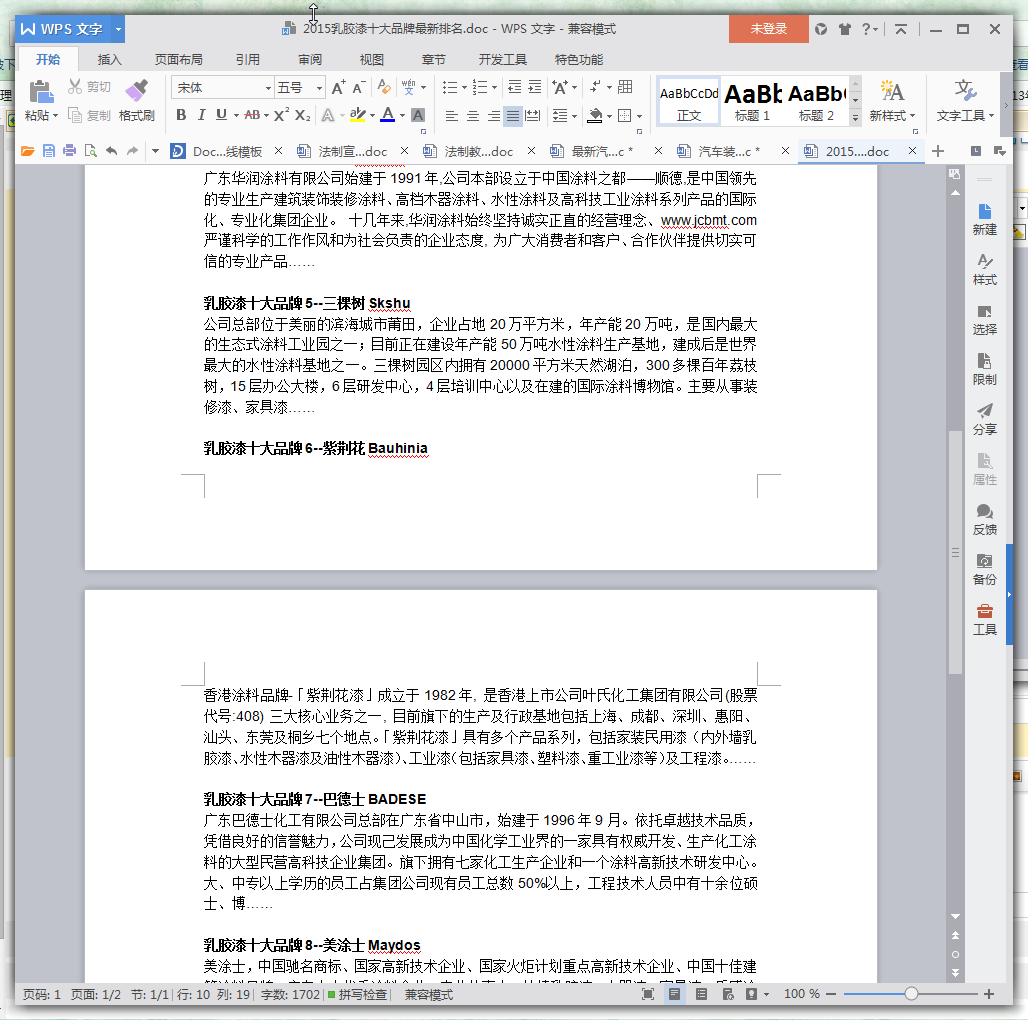Screen dimensions: 1028x1020
Task: Switch to the 法制宣...doc document tab
Action: (x=352, y=151)
